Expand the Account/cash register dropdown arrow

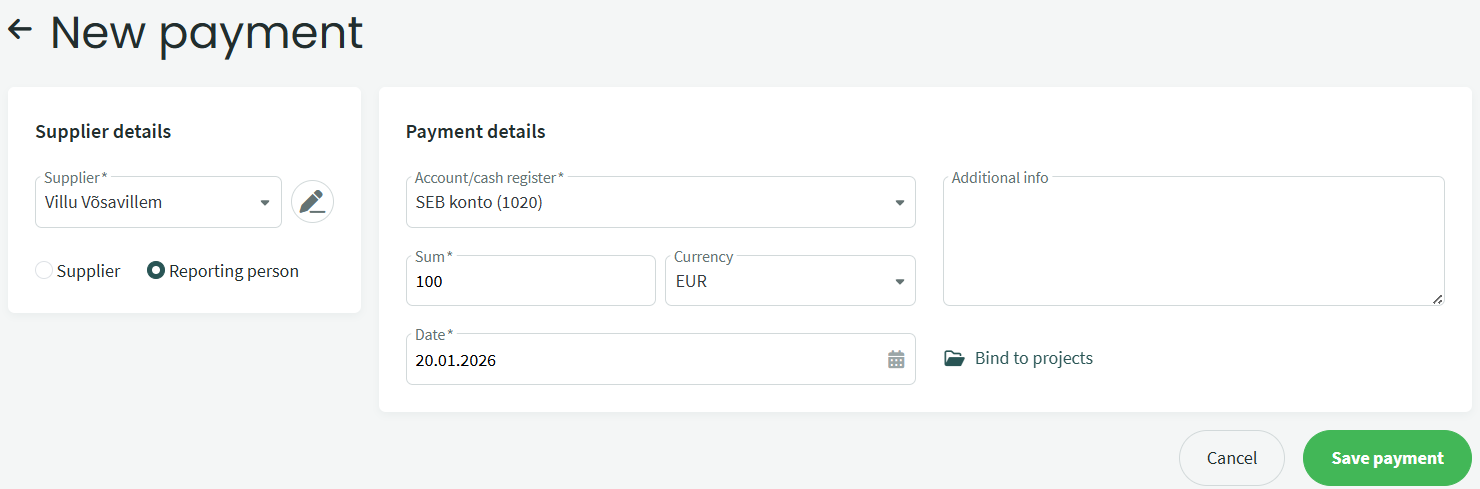tap(898, 203)
